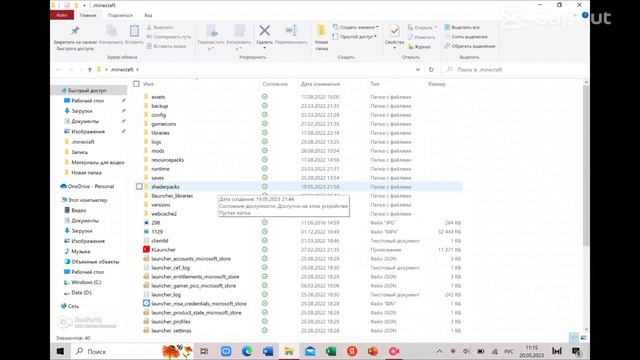Click the search field Поиск в .minecraft
640x360 pixels.
(x=514, y=70)
